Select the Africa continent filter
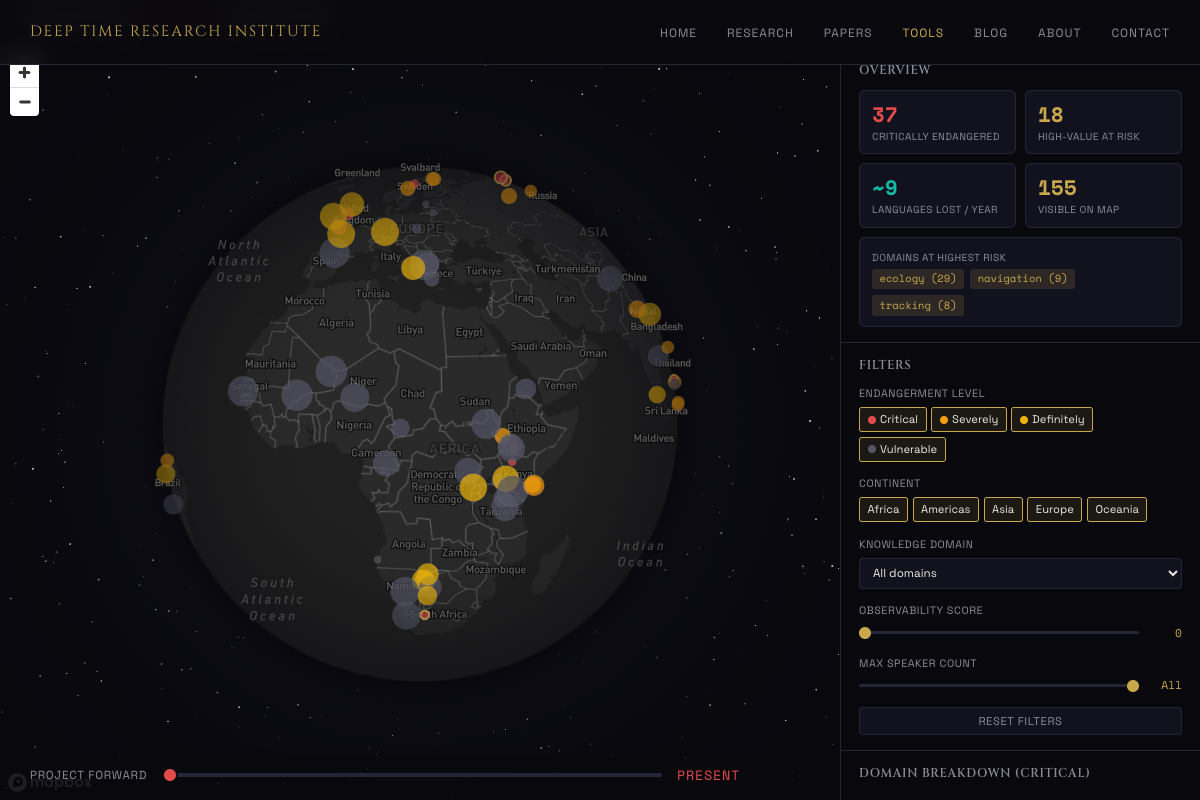Image resolution: width=1200 pixels, height=800 pixels. tap(883, 509)
